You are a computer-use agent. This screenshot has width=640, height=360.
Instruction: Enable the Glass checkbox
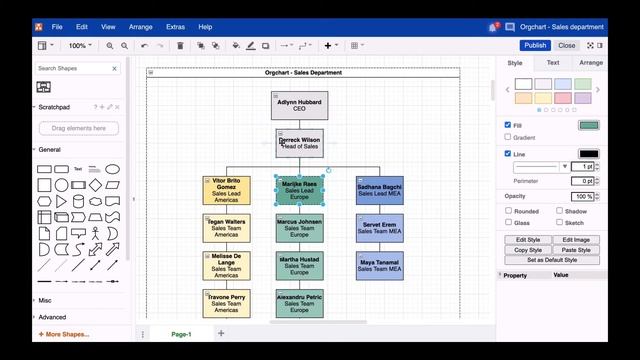(509, 222)
